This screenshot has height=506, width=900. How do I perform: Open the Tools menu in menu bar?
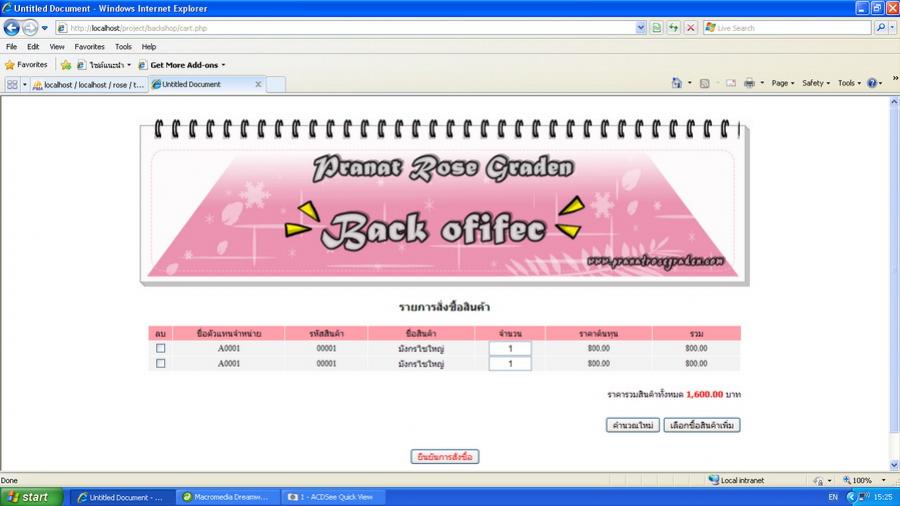[123, 46]
